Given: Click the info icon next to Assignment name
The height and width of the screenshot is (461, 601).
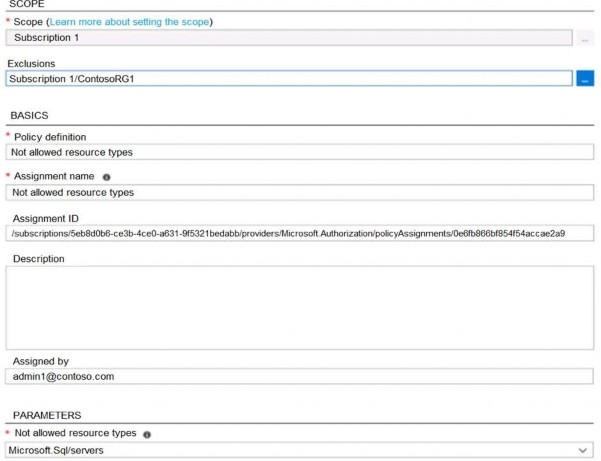Looking at the screenshot, I should pyautogui.click(x=107, y=177).
